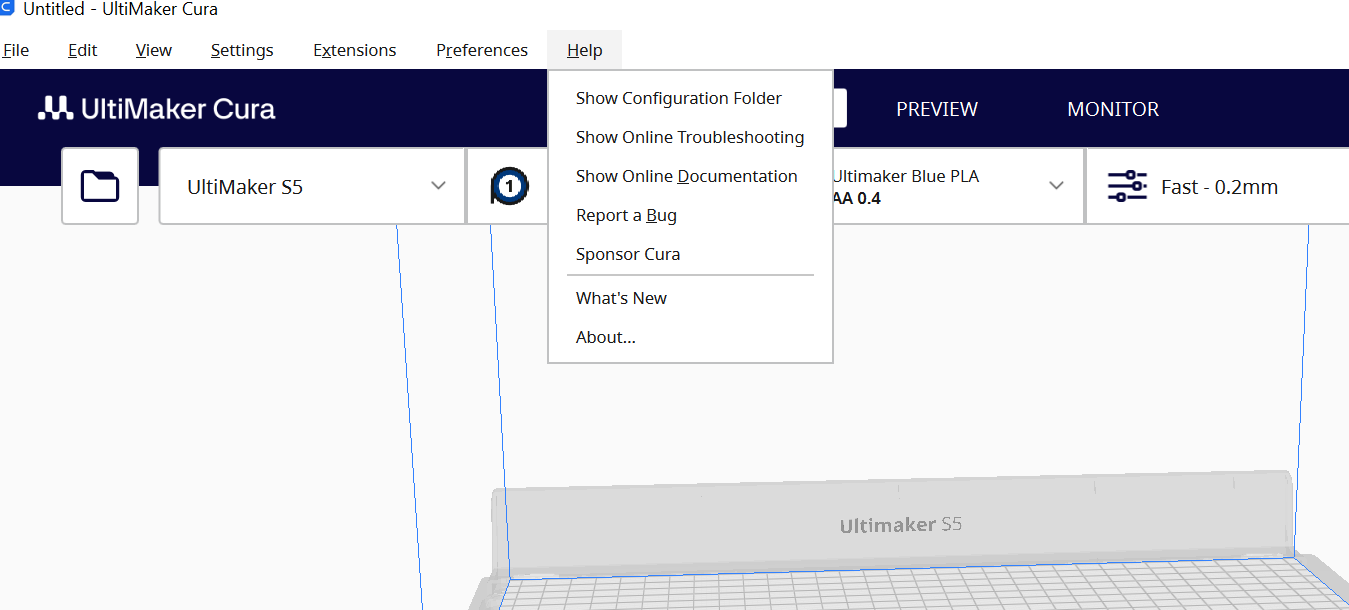Click the UltiMaker Cura logo
This screenshot has height=610, width=1349.
click(x=157, y=109)
